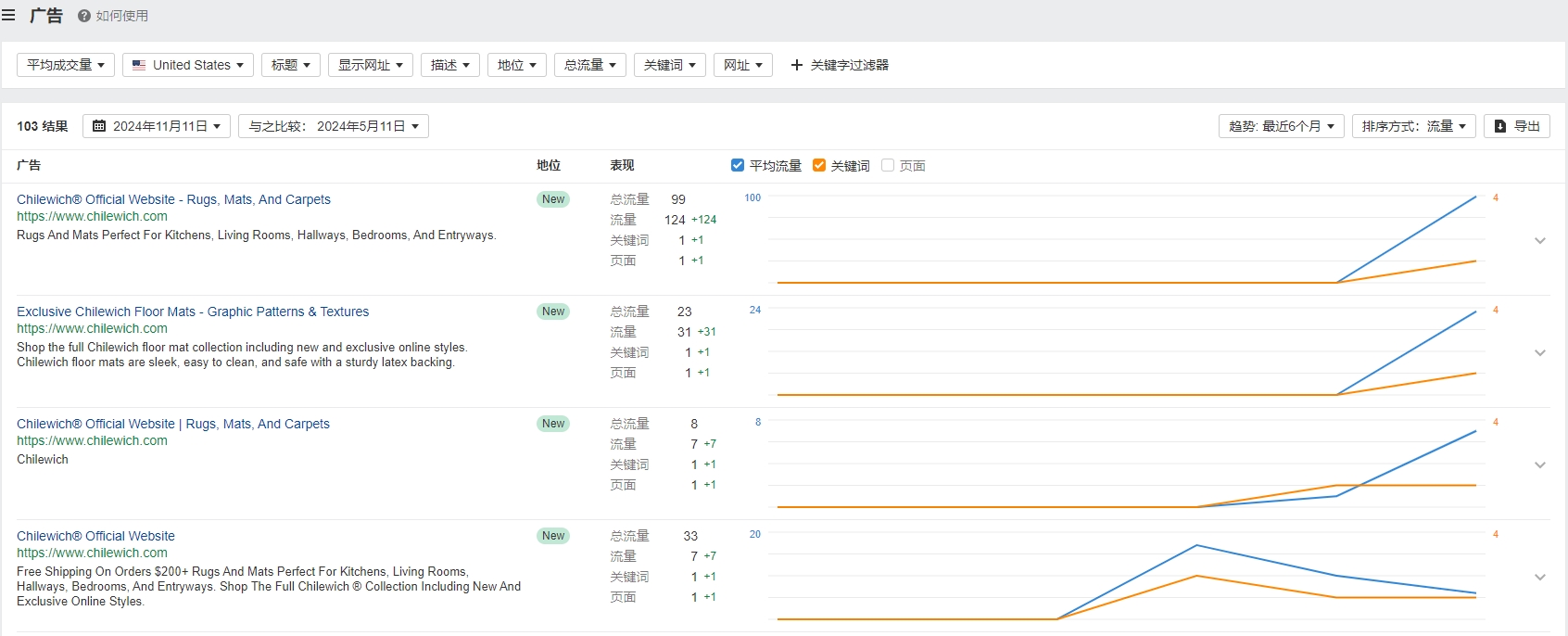Viewport: 1568px width, 636px height.
Task: Click the New badge on Exclusive Floor Mats ad
Action: (x=553, y=312)
